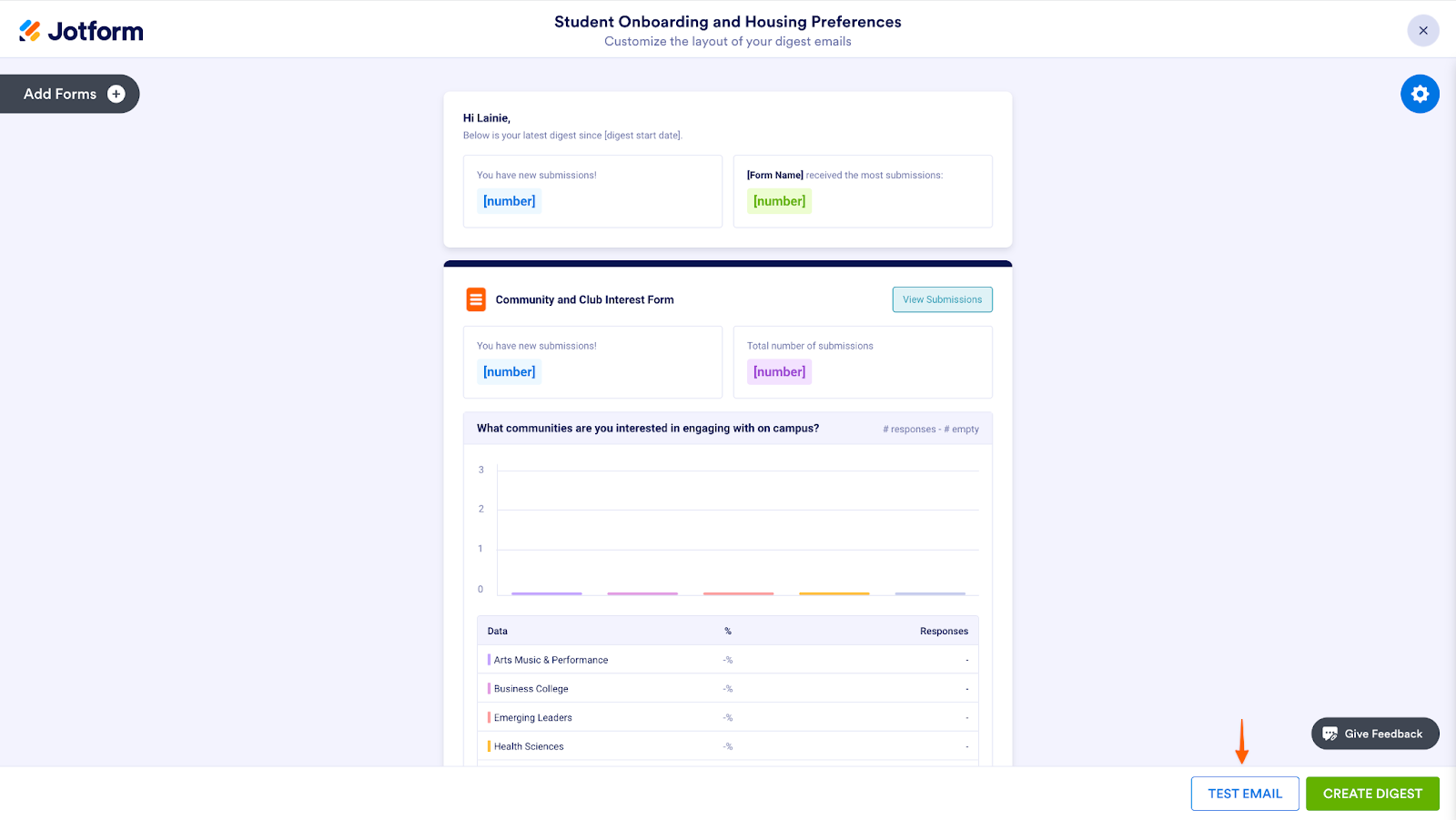Click the orange form icon
Image resolution: width=1456 pixels, height=820 pixels.
click(x=476, y=299)
